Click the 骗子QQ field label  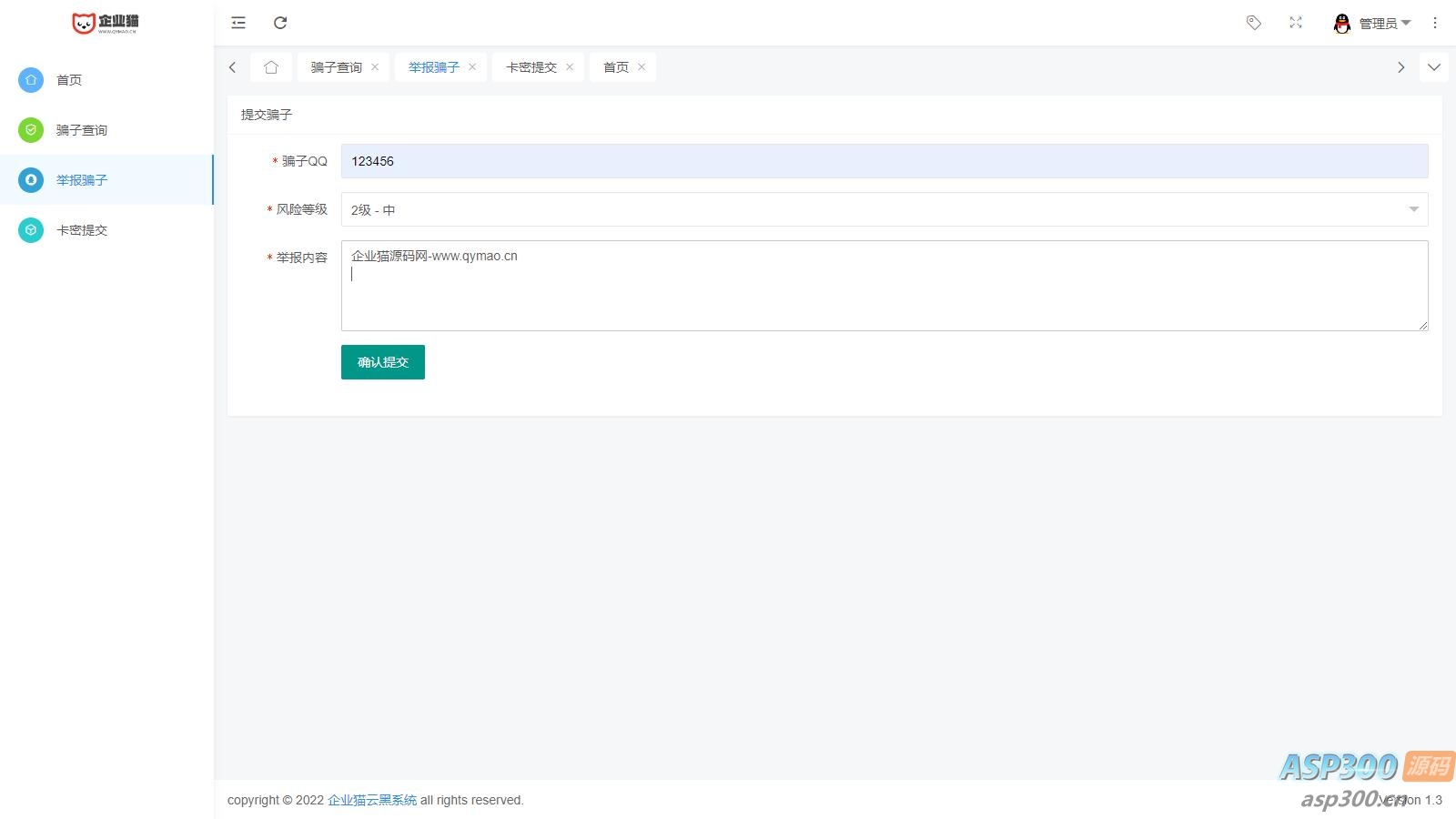tap(305, 161)
